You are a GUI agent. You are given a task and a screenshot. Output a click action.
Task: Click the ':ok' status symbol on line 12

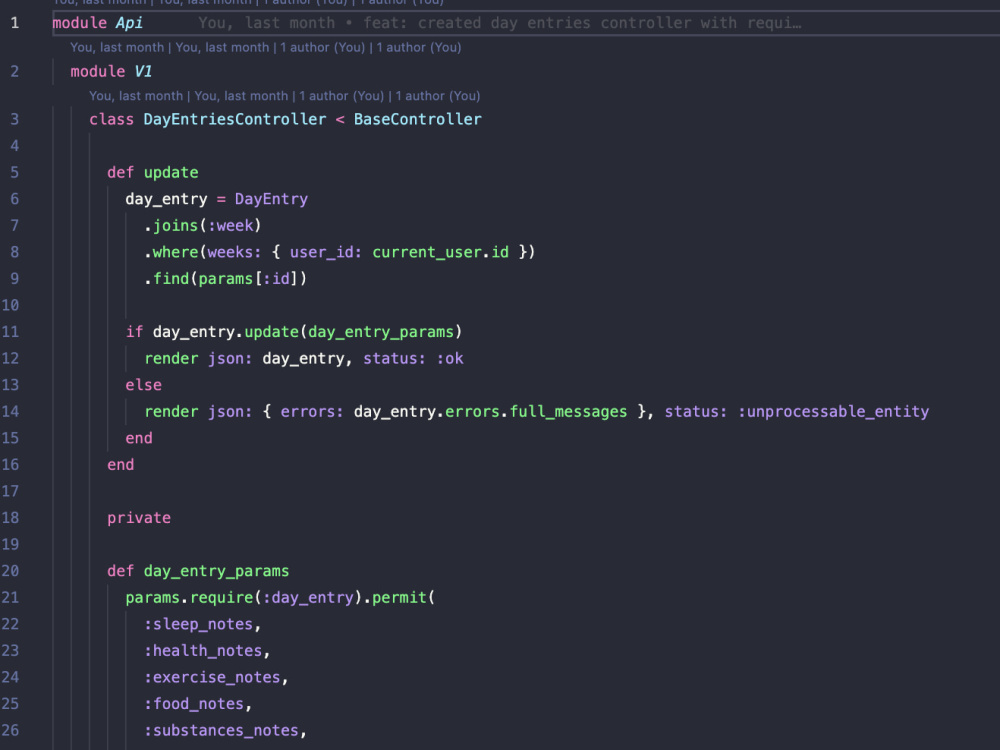[450, 358]
